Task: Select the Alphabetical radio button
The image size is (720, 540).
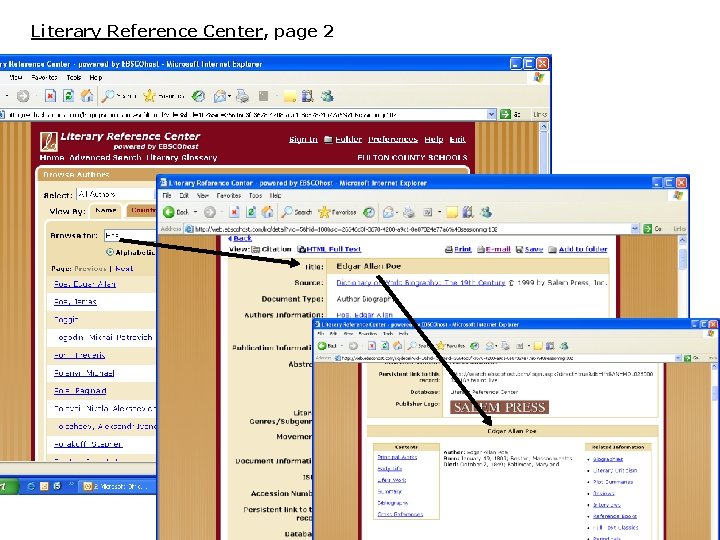Action: (x=110, y=252)
